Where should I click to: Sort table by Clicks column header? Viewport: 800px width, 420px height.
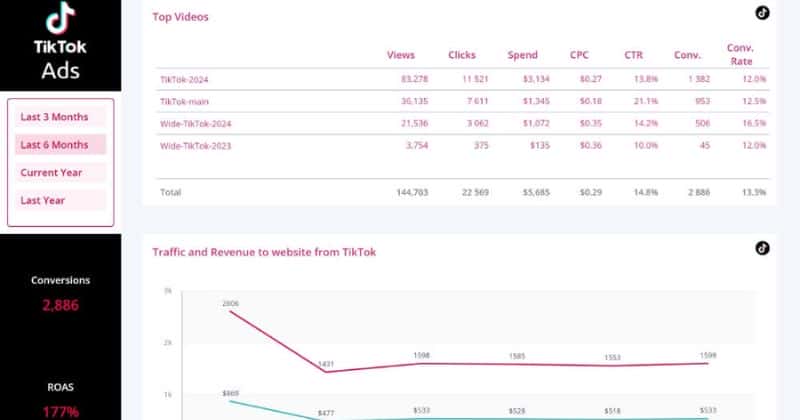(462, 55)
